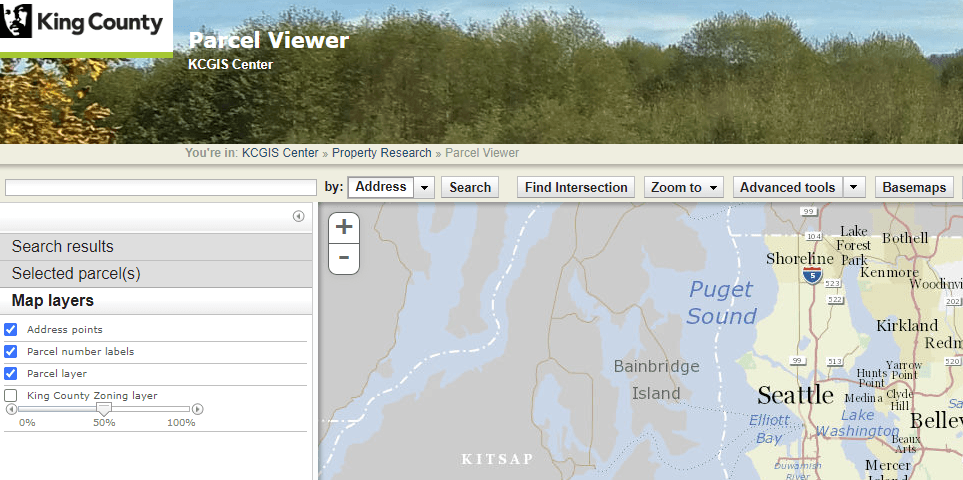This screenshot has width=963, height=480.
Task: Click the Find Intersection button
Action: [576, 187]
